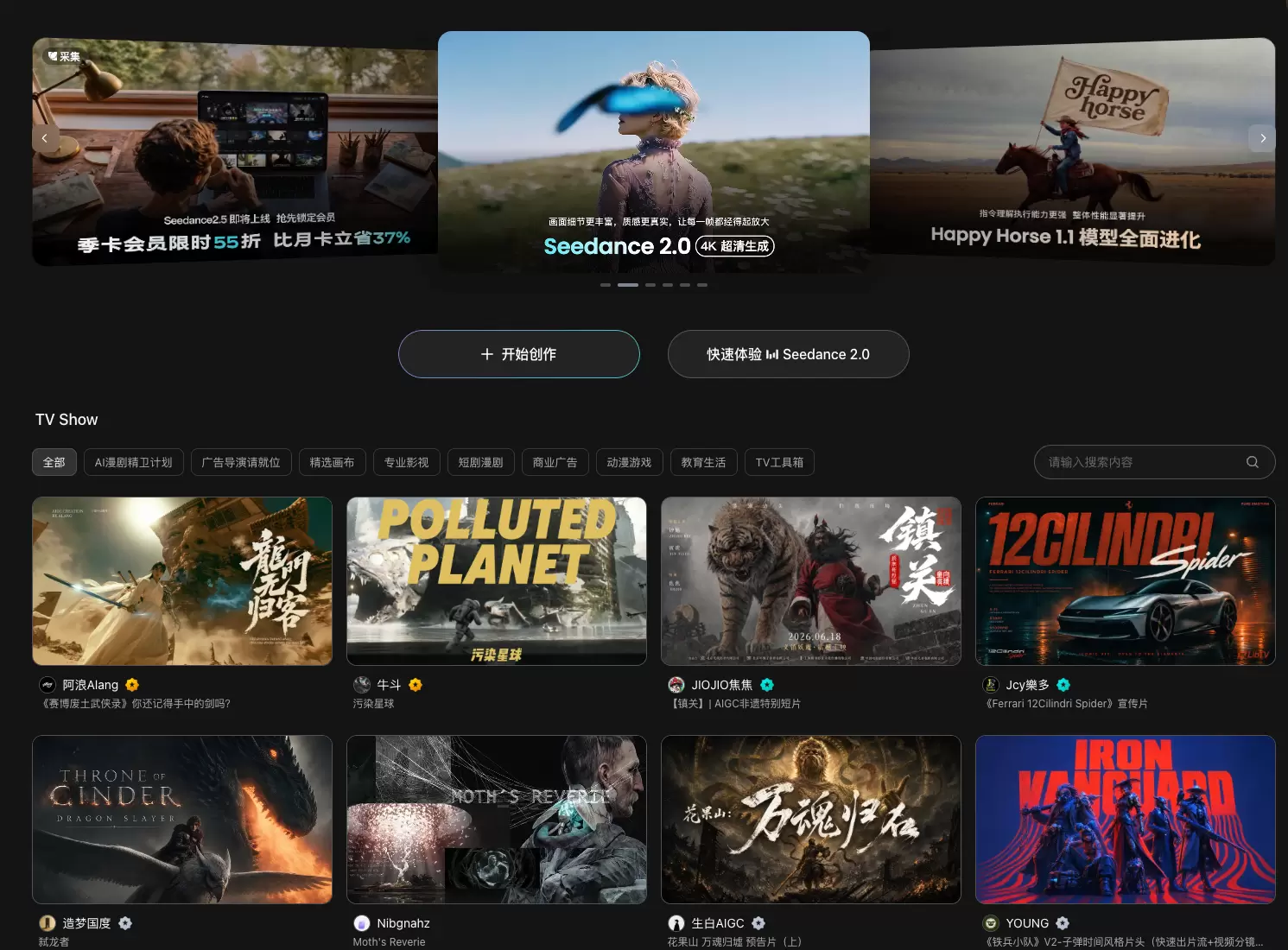
Task: Click the 污染星球 title text
Action: click(x=373, y=704)
